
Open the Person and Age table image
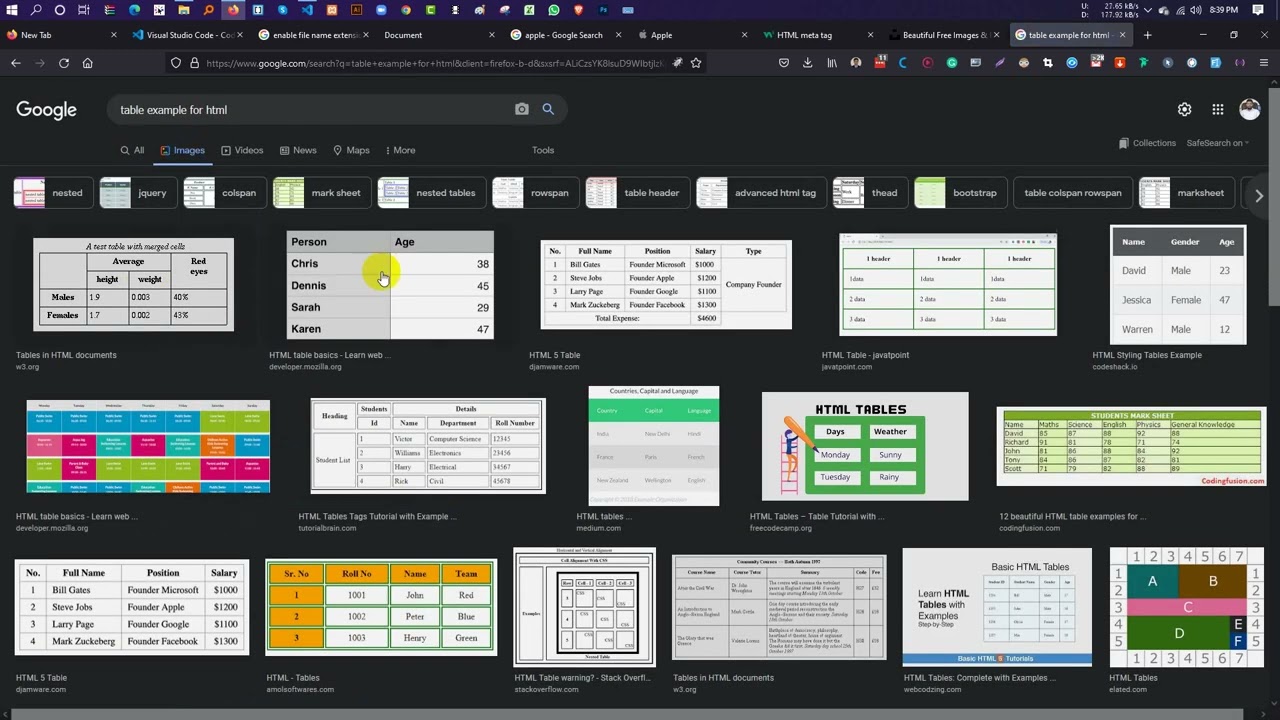[390, 285]
